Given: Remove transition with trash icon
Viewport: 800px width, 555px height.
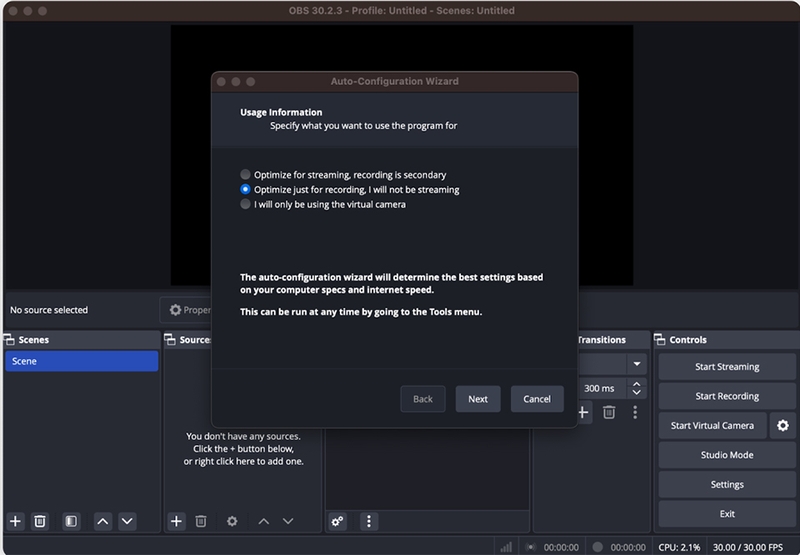Looking at the screenshot, I should (609, 412).
